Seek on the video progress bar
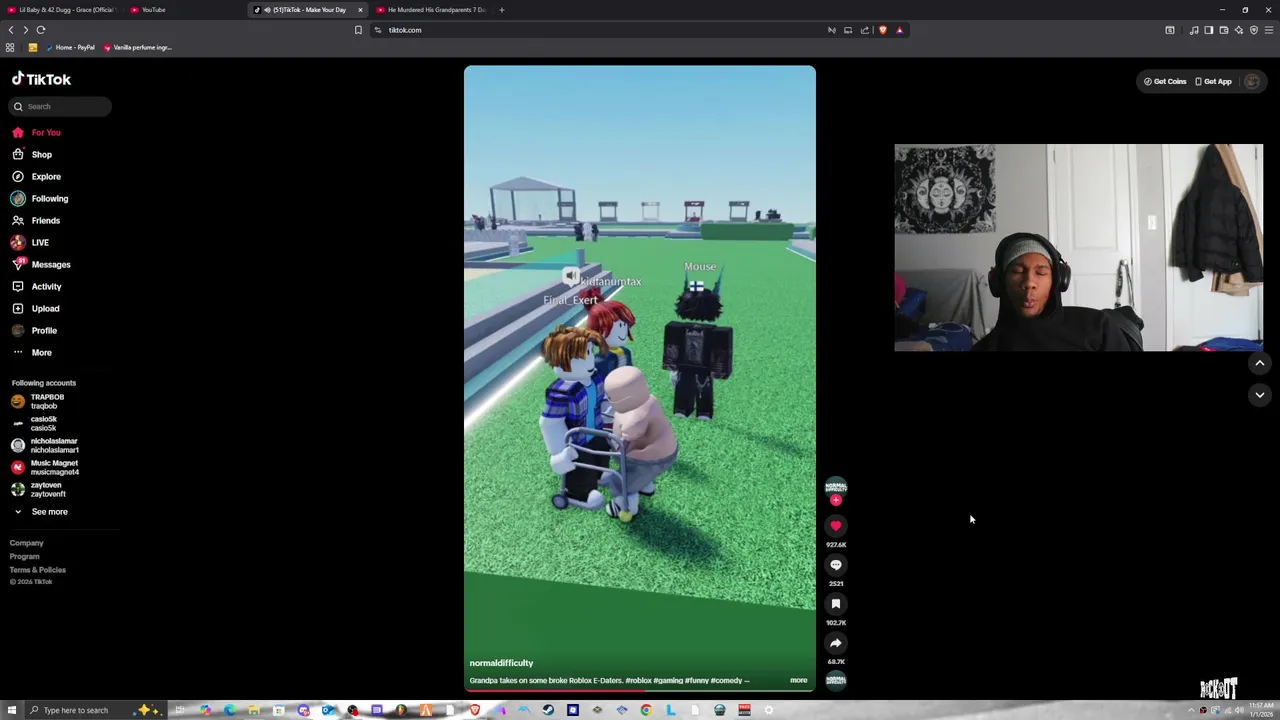This screenshot has height=720, width=1280. coord(640,690)
